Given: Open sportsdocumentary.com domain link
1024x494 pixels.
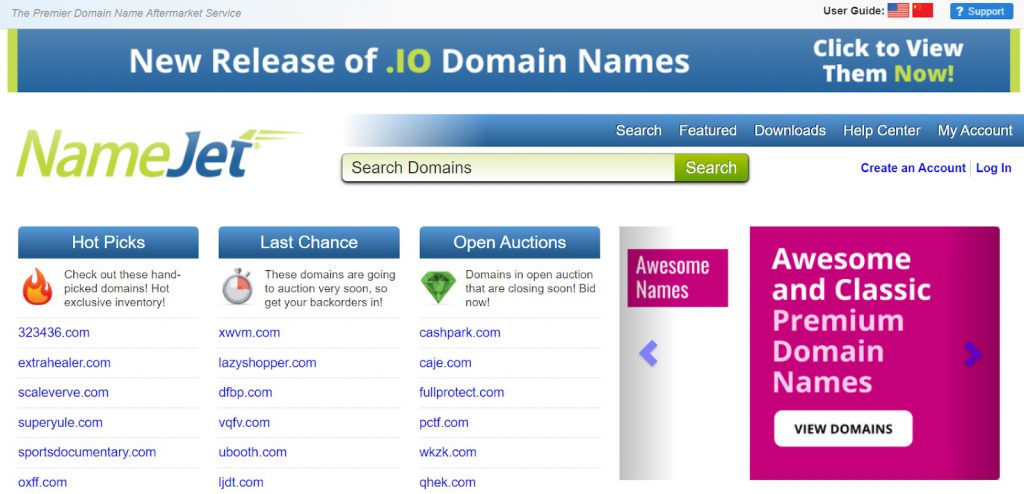Looking at the screenshot, I should point(87,452).
